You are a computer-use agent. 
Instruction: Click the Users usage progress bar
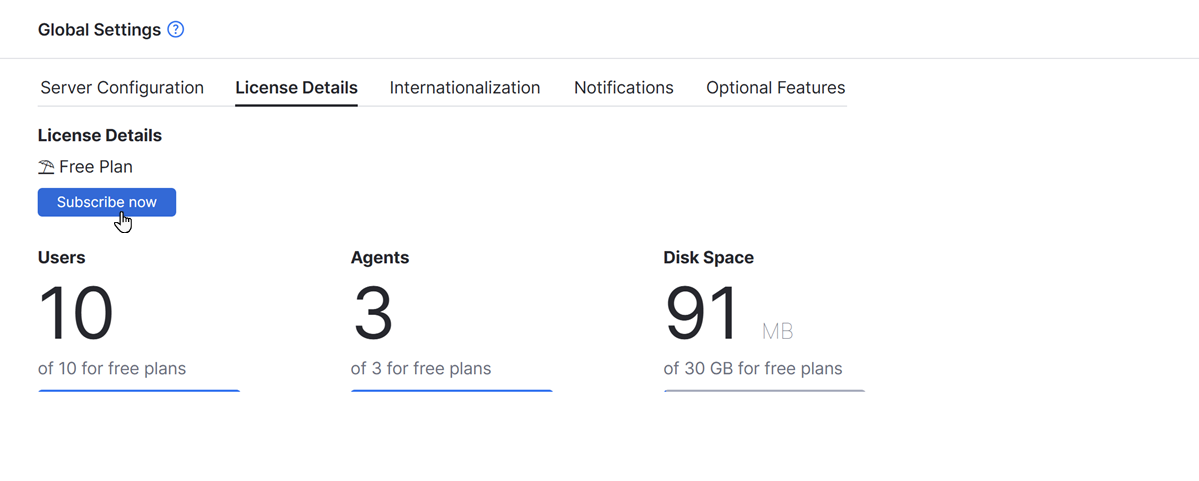coord(139,391)
